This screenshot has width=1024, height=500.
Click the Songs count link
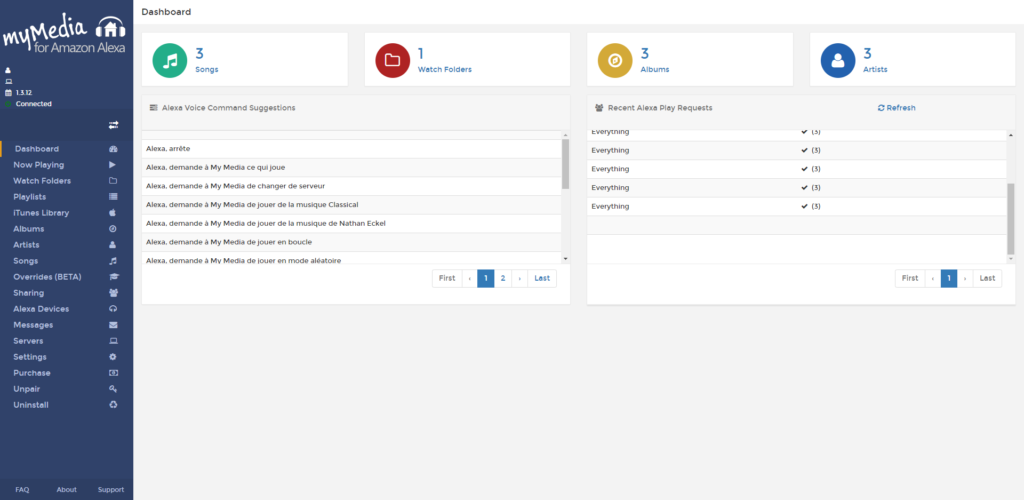(200, 54)
